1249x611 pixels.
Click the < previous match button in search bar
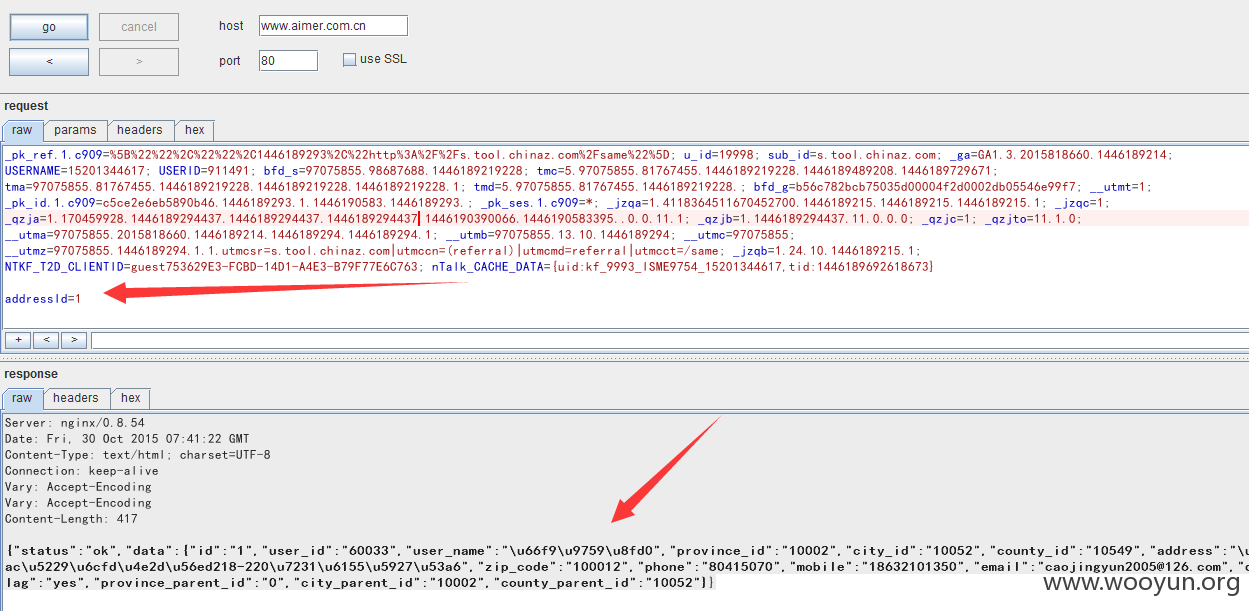[x=45, y=340]
